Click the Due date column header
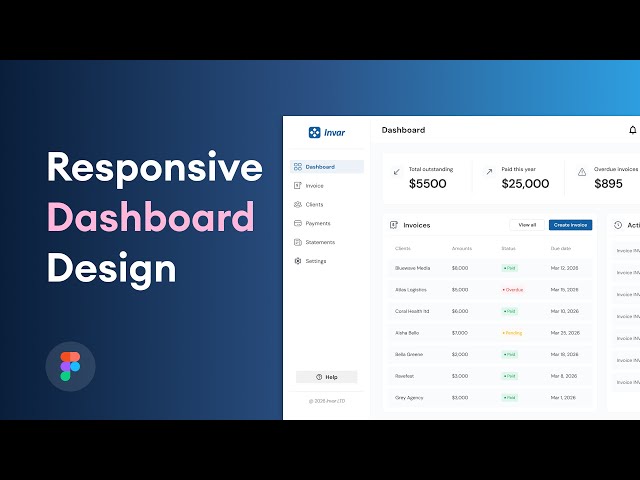This screenshot has height=480, width=640. (x=561, y=248)
